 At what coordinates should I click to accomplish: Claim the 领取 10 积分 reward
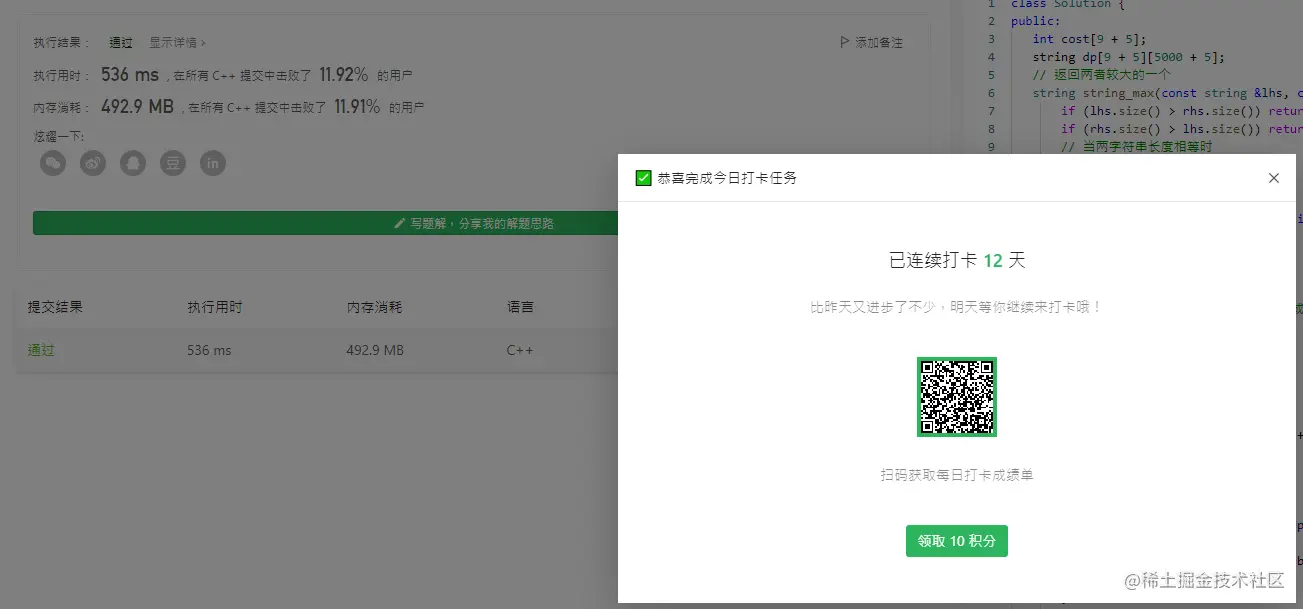[x=957, y=541]
